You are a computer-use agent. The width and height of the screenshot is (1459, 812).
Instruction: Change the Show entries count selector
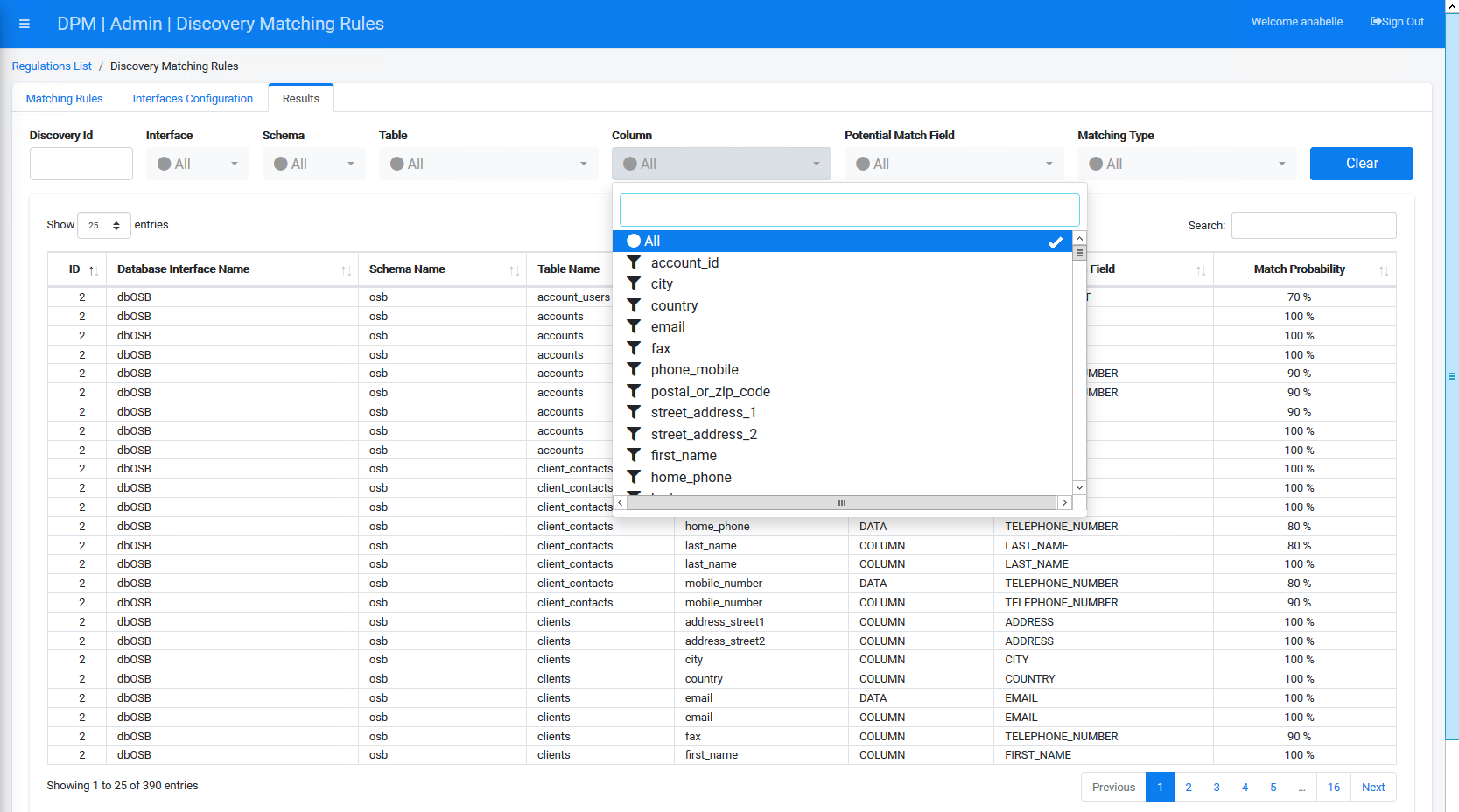click(x=104, y=225)
